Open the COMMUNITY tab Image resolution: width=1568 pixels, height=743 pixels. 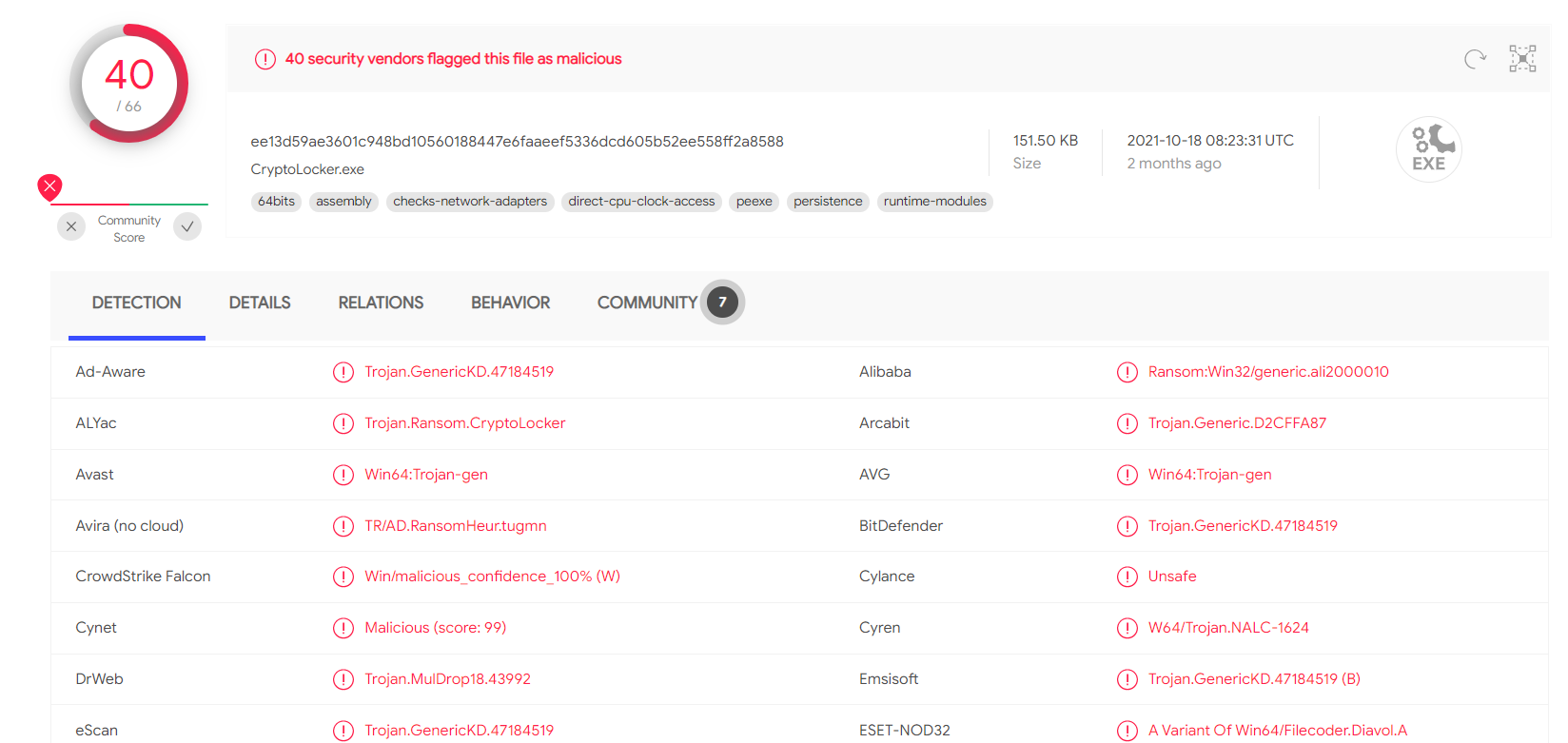(x=647, y=303)
